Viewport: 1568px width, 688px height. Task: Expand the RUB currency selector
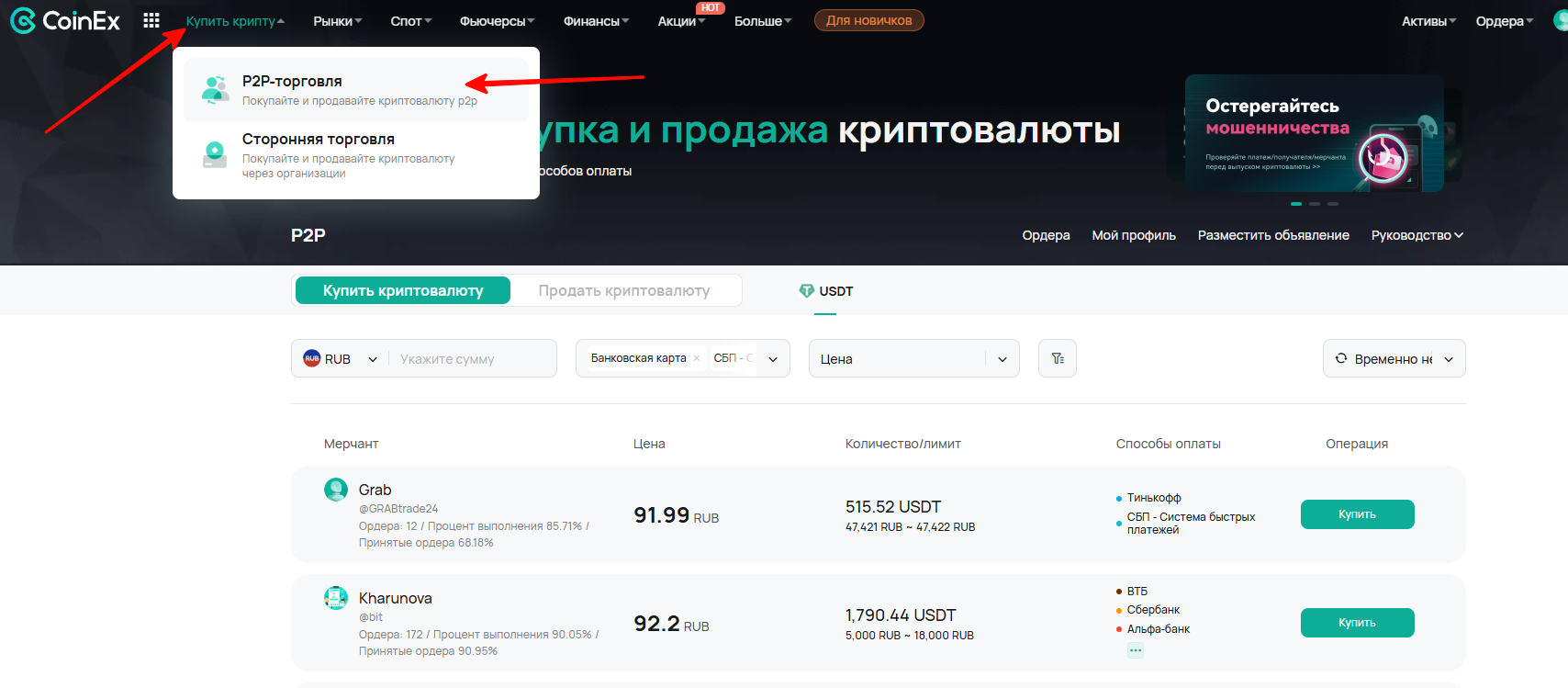tap(373, 359)
